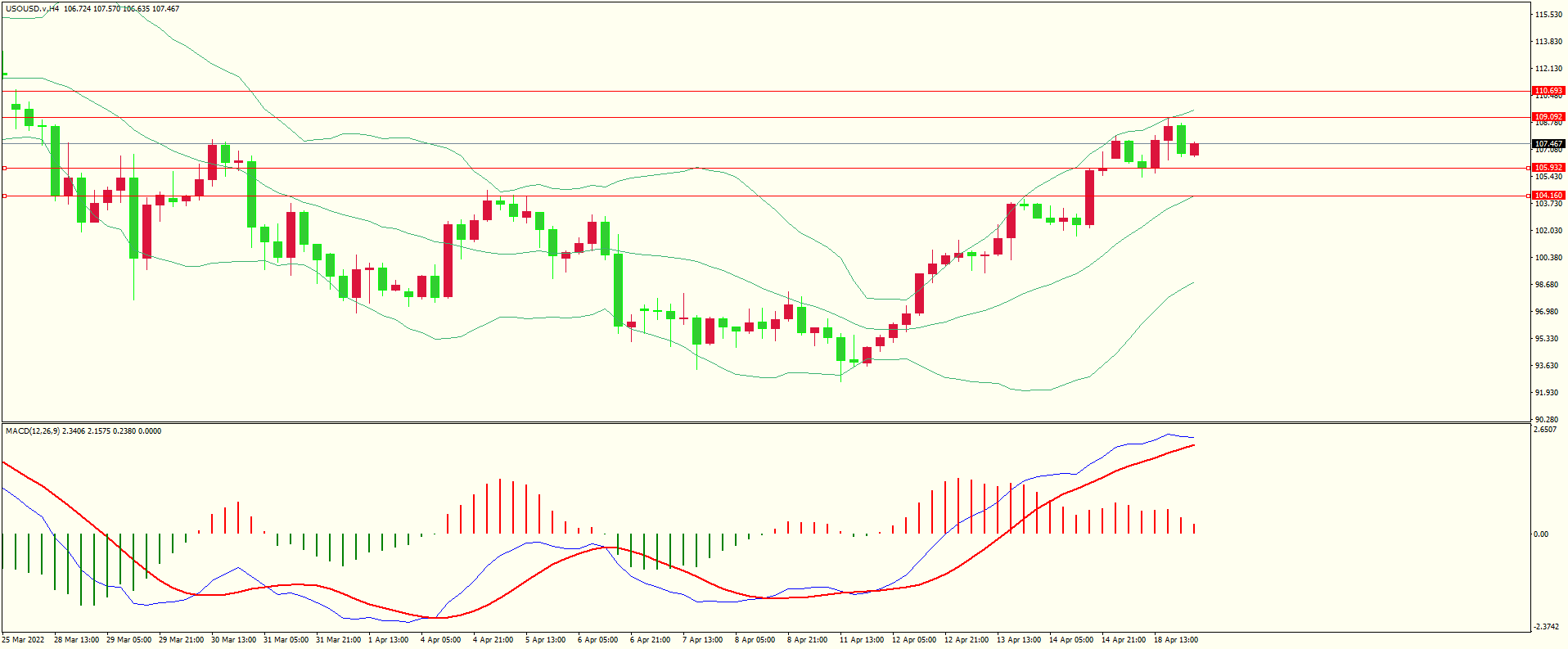Click the 28 Mar 13:00 time label
The height and width of the screenshot is (649, 1568).
77,640
